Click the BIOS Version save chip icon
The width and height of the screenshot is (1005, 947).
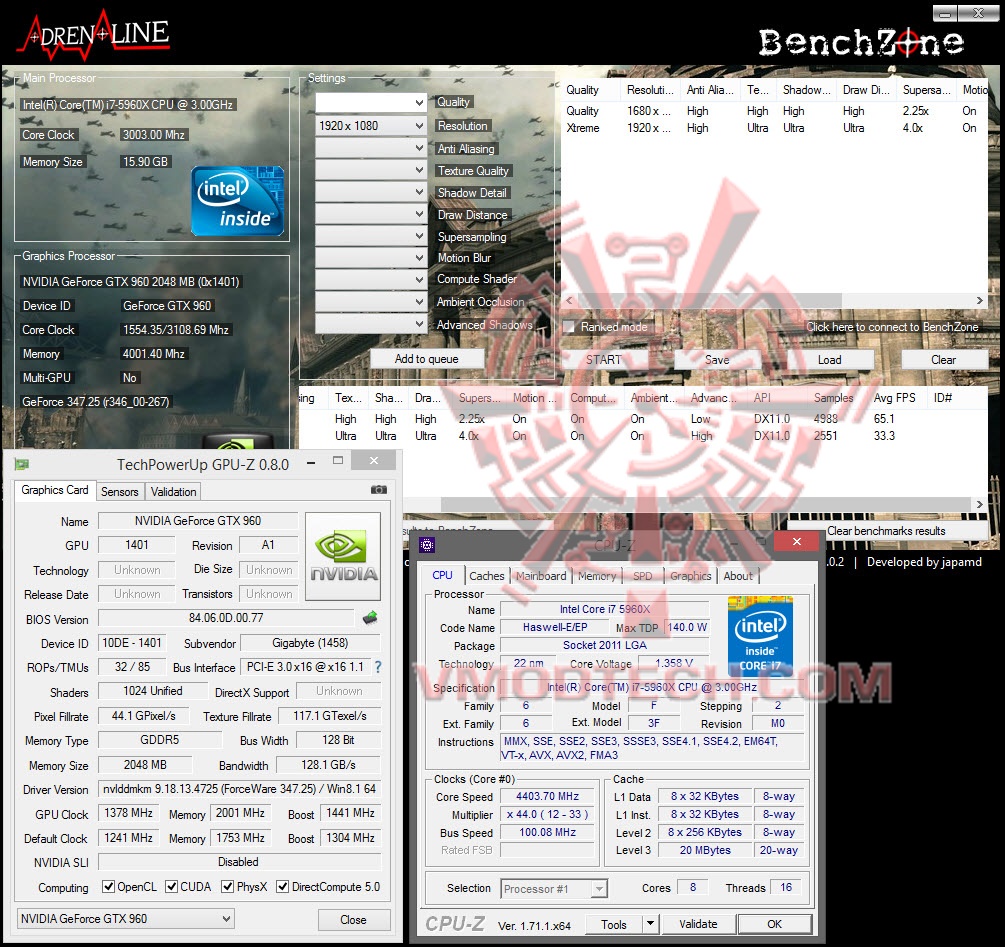370,618
